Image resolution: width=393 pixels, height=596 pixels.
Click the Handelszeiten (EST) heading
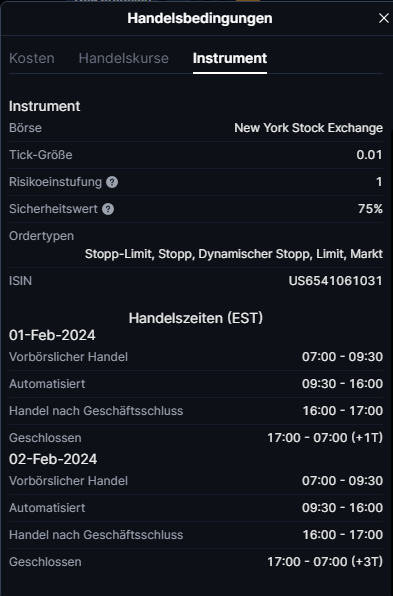[x=196, y=318]
